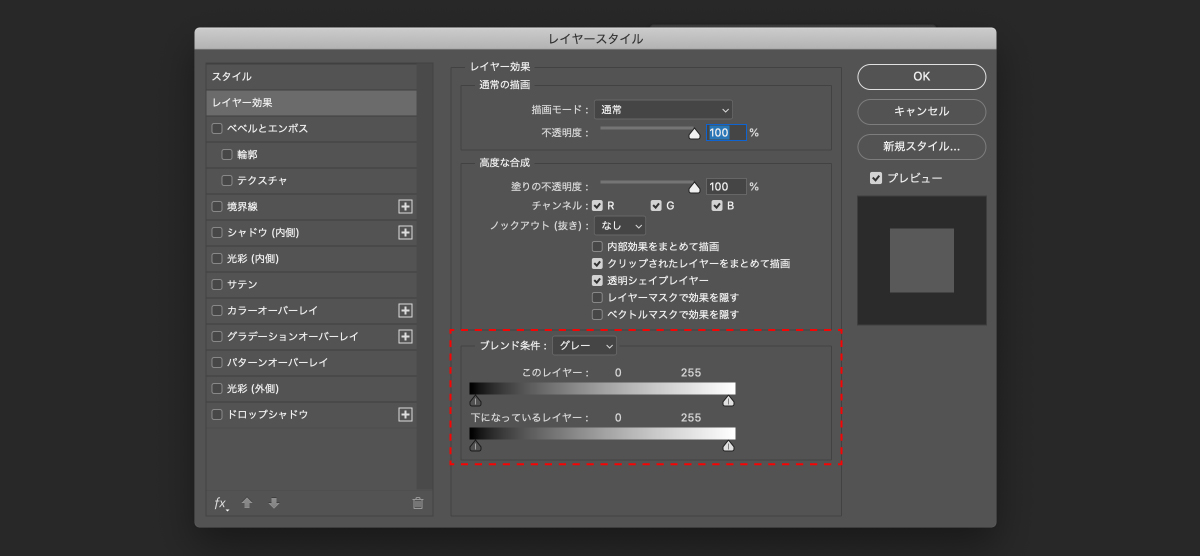Viewport: 1200px width, 556px height.
Task: Click the 塗りの不透明度 slider handle
Action: pyautogui.click(x=694, y=187)
